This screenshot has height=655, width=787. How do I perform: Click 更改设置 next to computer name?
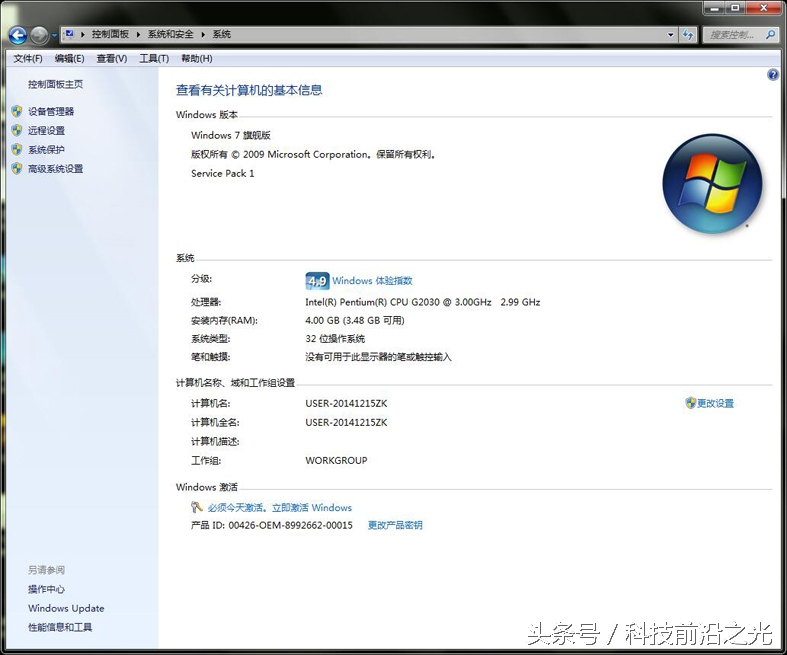coord(715,403)
